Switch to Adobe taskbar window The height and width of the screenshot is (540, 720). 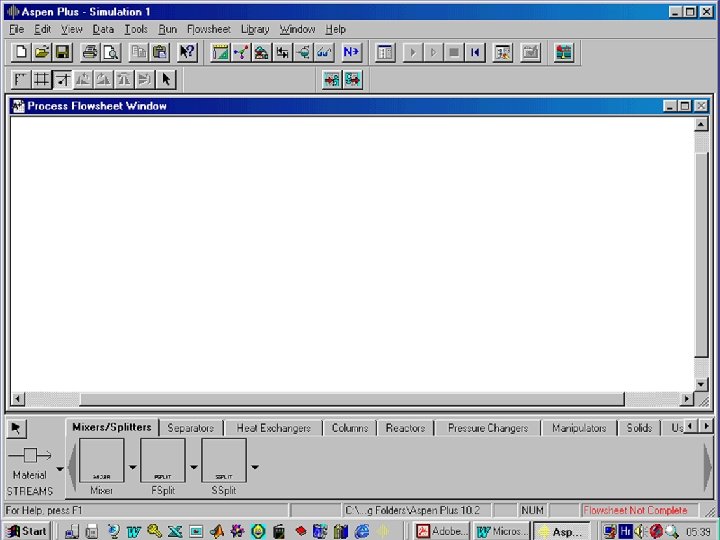tap(442, 531)
